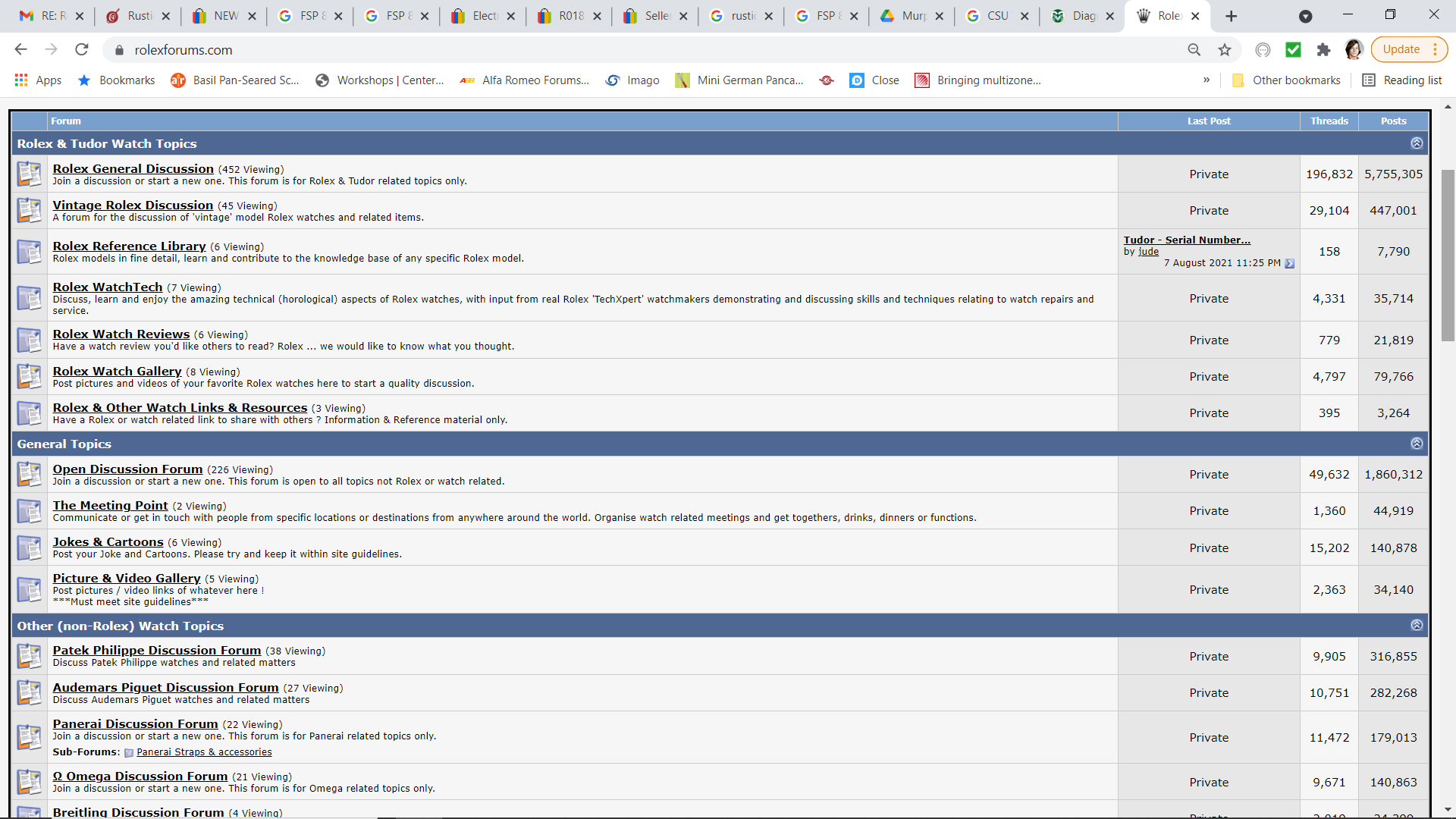The height and width of the screenshot is (819, 1456).
Task: Click the Jokes & Cartoons forum status icon
Action: pos(30,548)
